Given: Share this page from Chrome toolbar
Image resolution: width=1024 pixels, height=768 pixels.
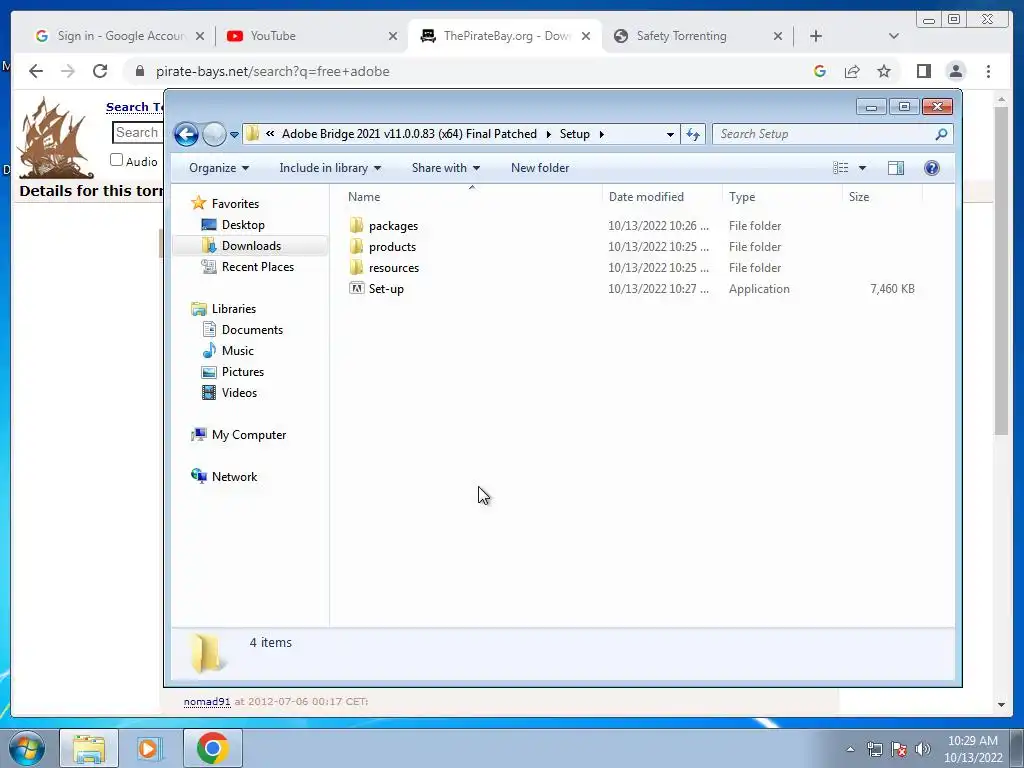Looking at the screenshot, I should pos(852,71).
